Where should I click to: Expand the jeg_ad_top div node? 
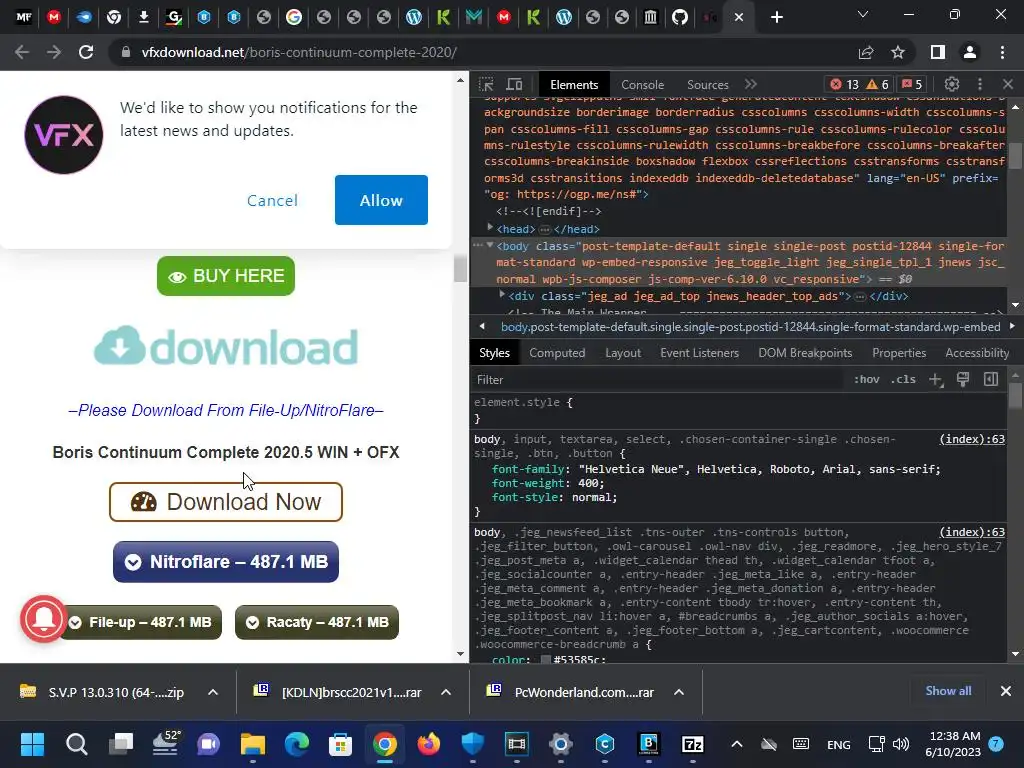(x=502, y=295)
